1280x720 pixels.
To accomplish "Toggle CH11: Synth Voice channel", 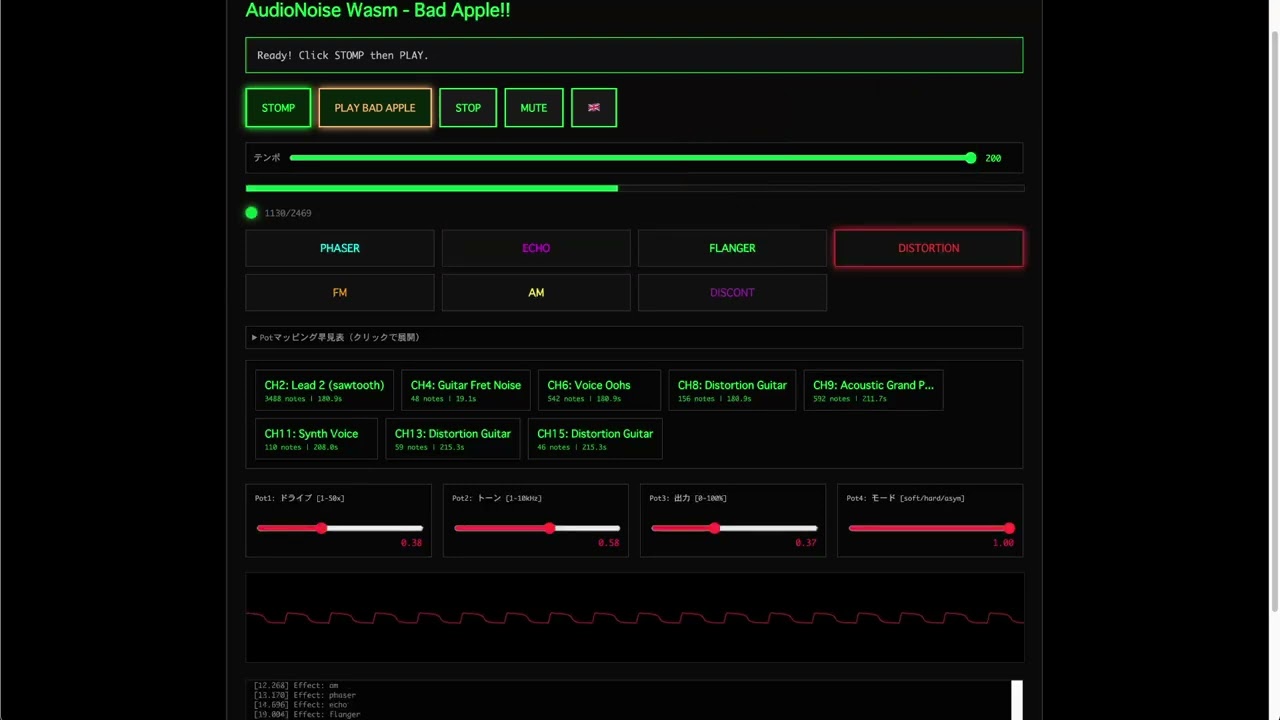I will [x=316, y=439].
